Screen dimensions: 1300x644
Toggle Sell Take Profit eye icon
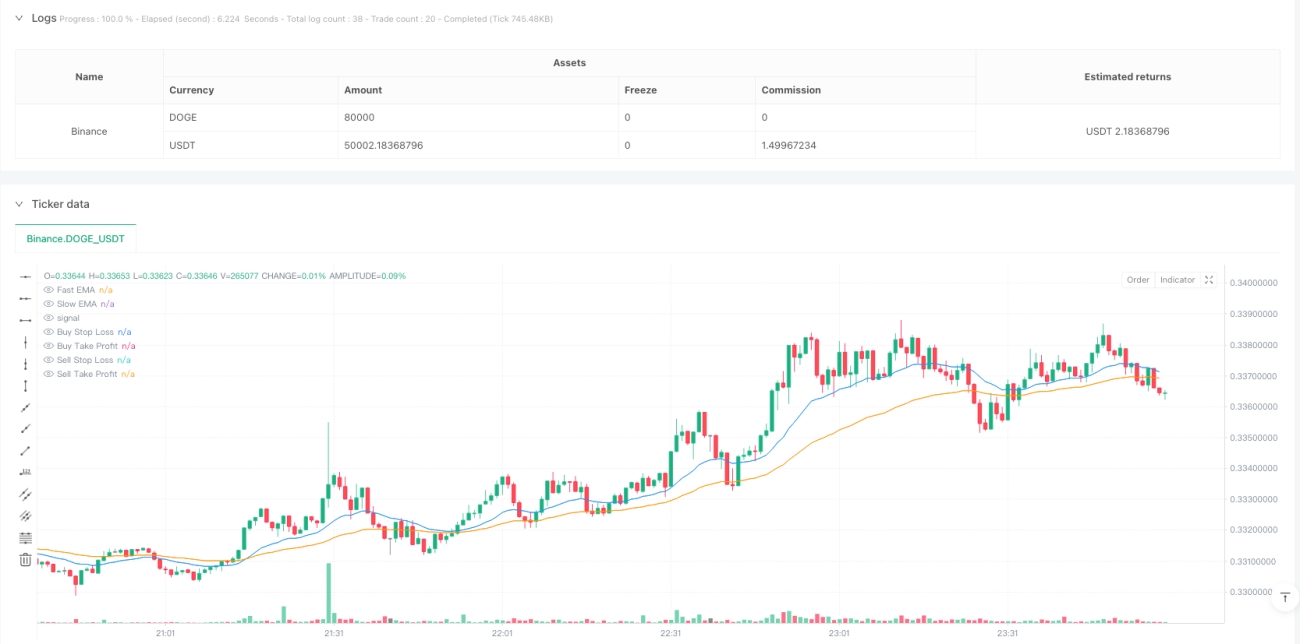coord(48,374)
